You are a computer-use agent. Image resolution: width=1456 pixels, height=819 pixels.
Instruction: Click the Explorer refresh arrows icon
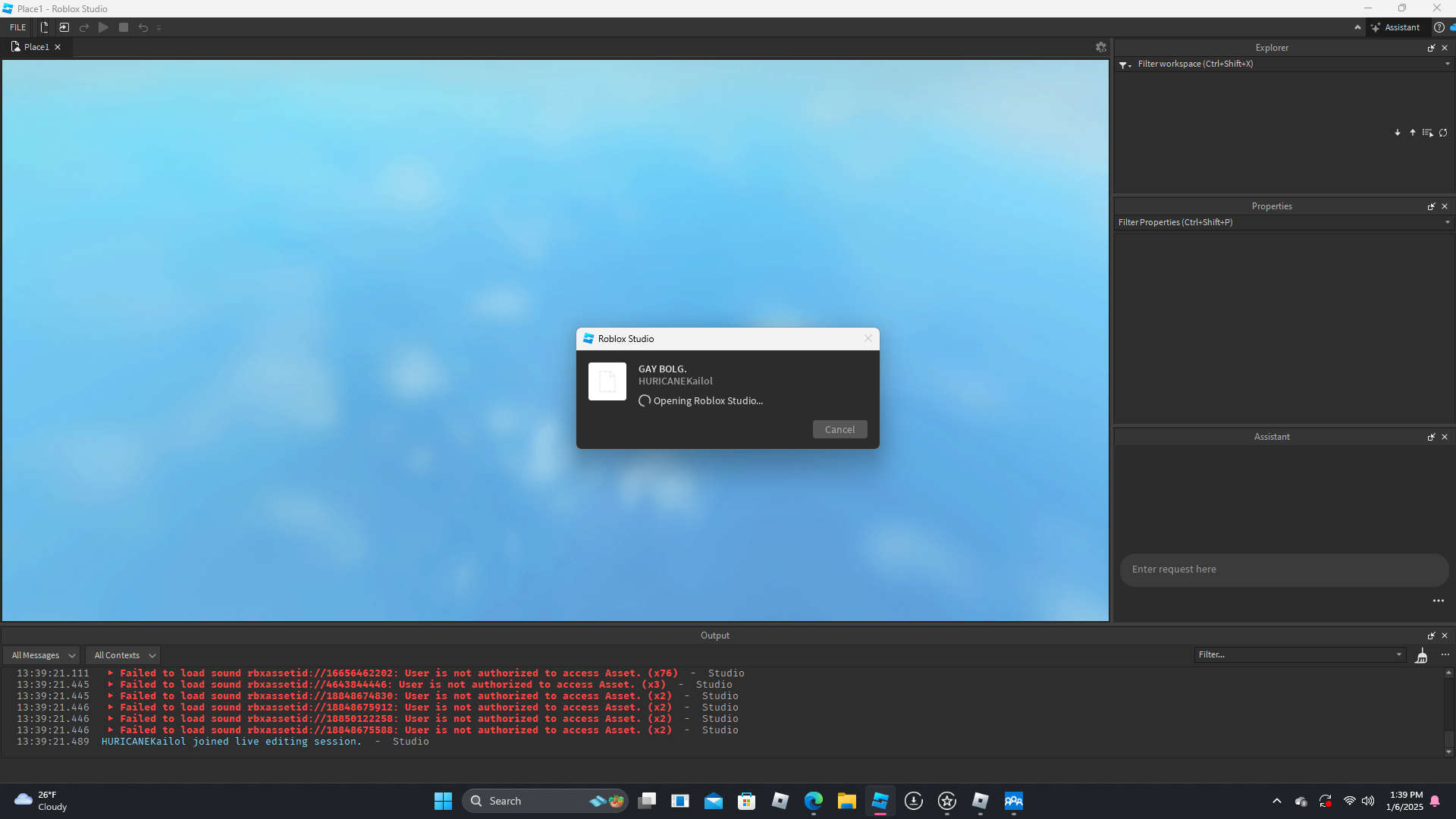point(1443,133)
